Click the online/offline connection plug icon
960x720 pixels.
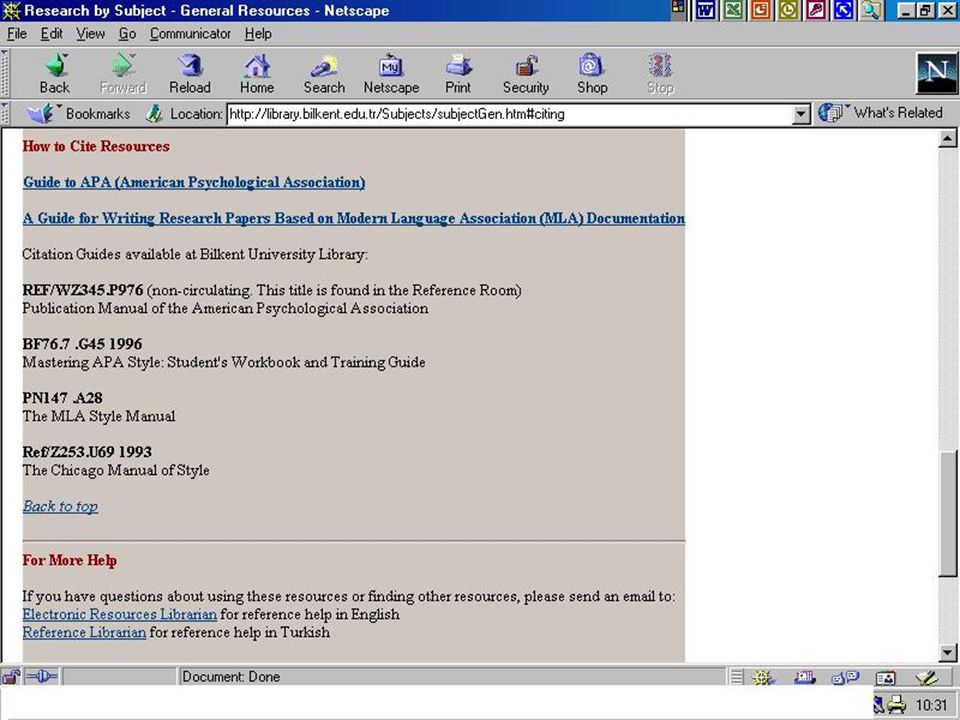42,677
